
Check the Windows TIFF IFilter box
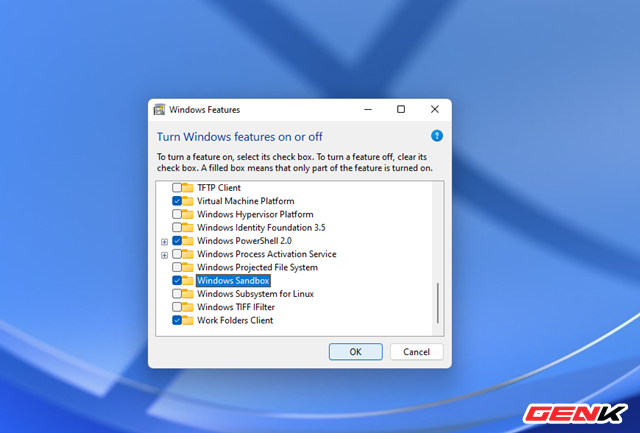point(177,307)
